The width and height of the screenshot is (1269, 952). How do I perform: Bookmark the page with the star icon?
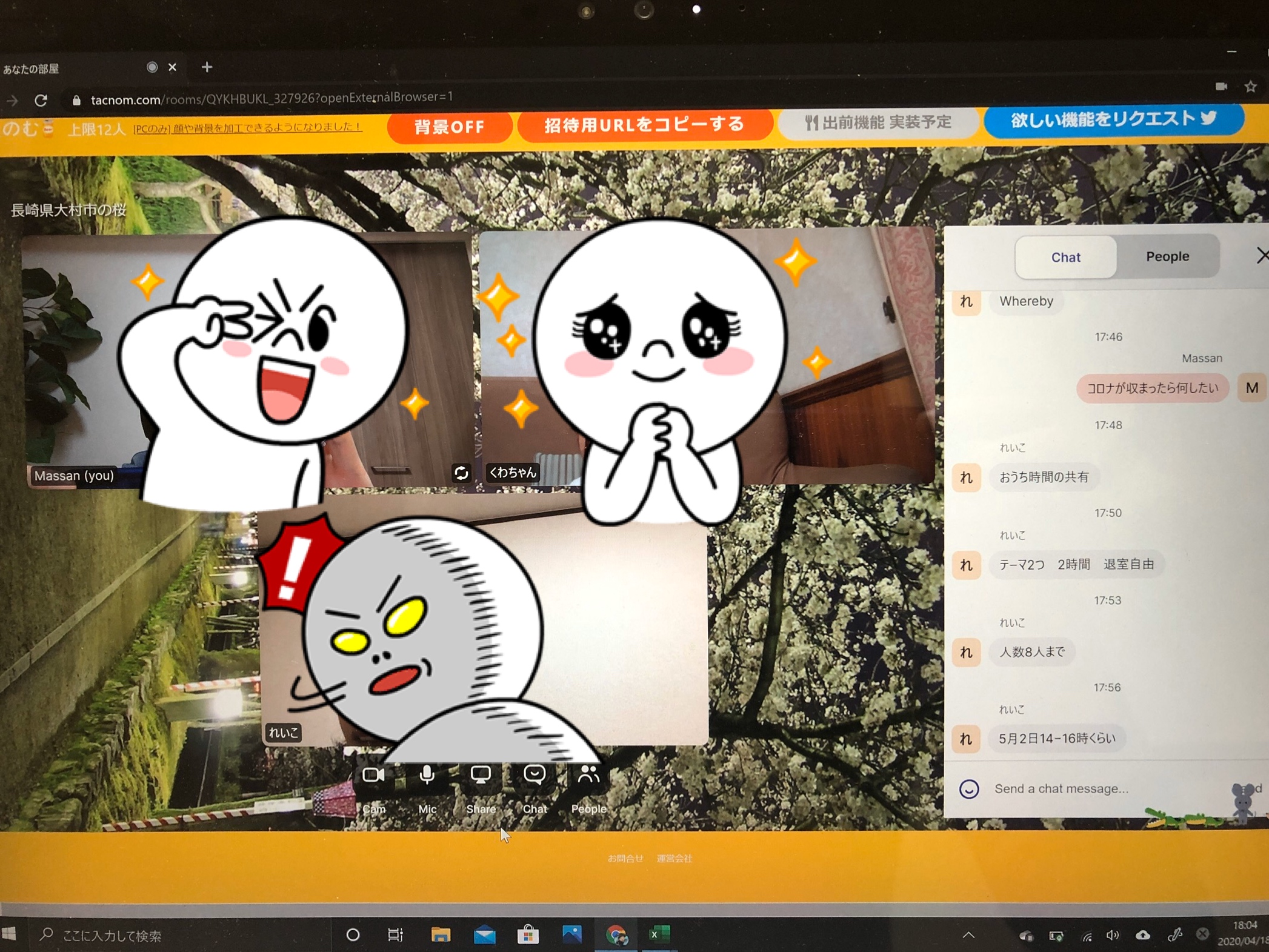click(x=1250, y=87)
